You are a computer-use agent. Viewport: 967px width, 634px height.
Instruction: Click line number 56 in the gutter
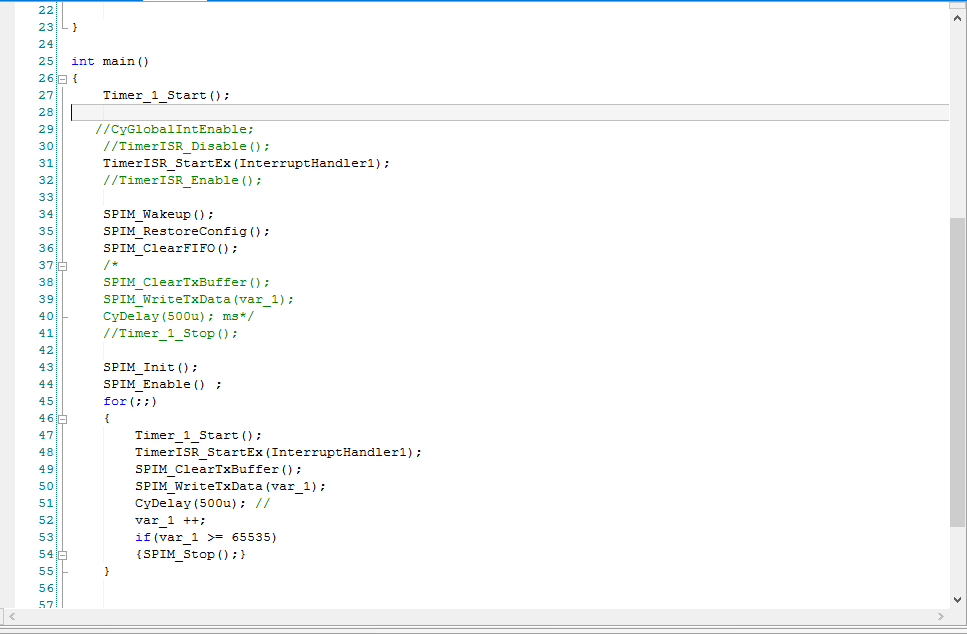[x=46, y=588]
